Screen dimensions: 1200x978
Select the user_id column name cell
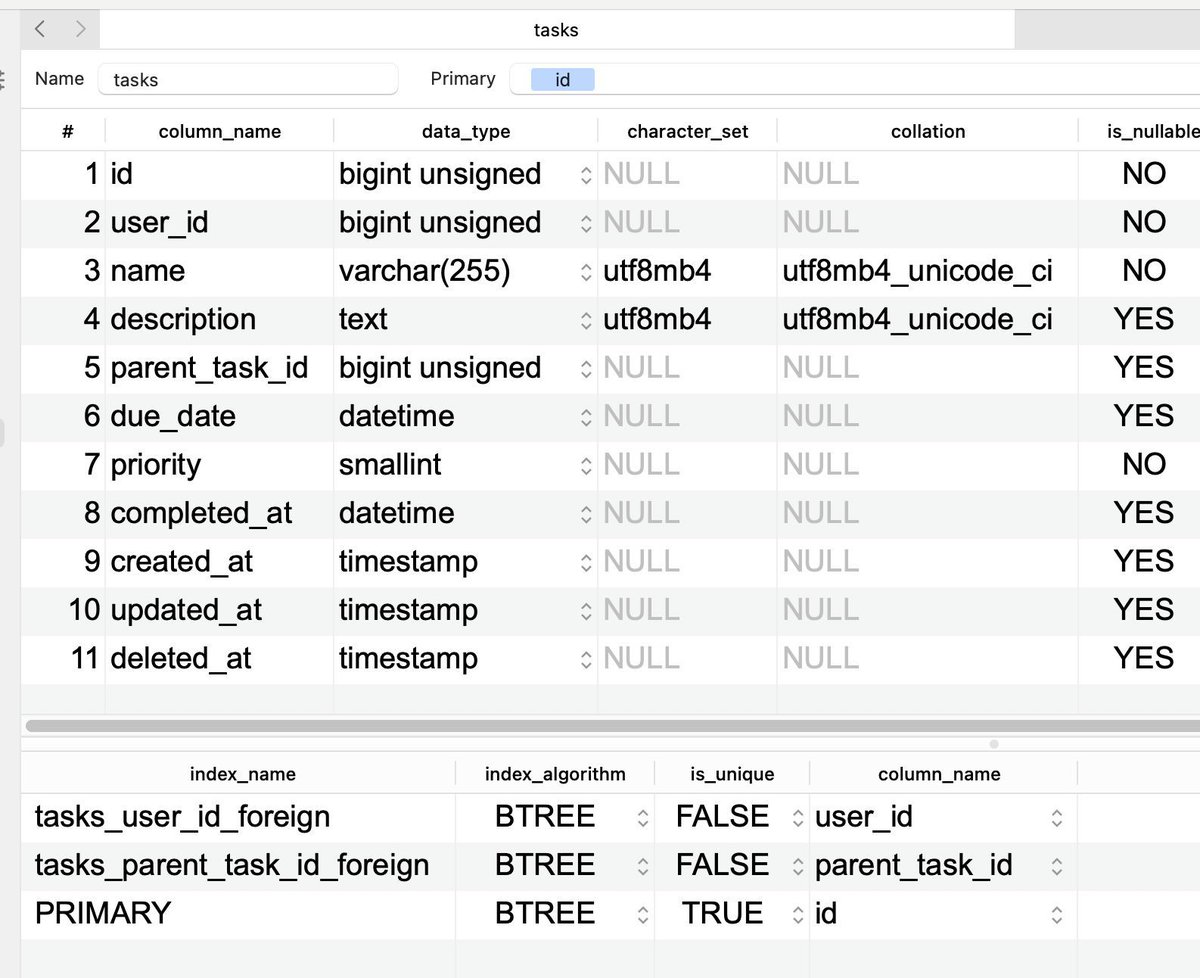pos(219,222)
